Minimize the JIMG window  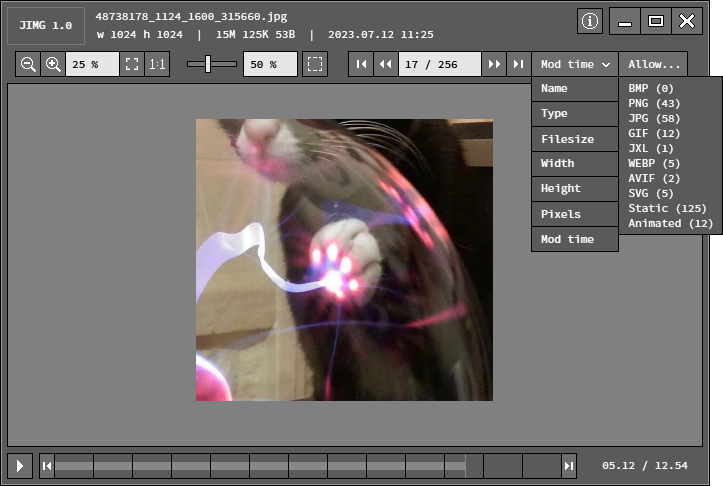point(625,21)
